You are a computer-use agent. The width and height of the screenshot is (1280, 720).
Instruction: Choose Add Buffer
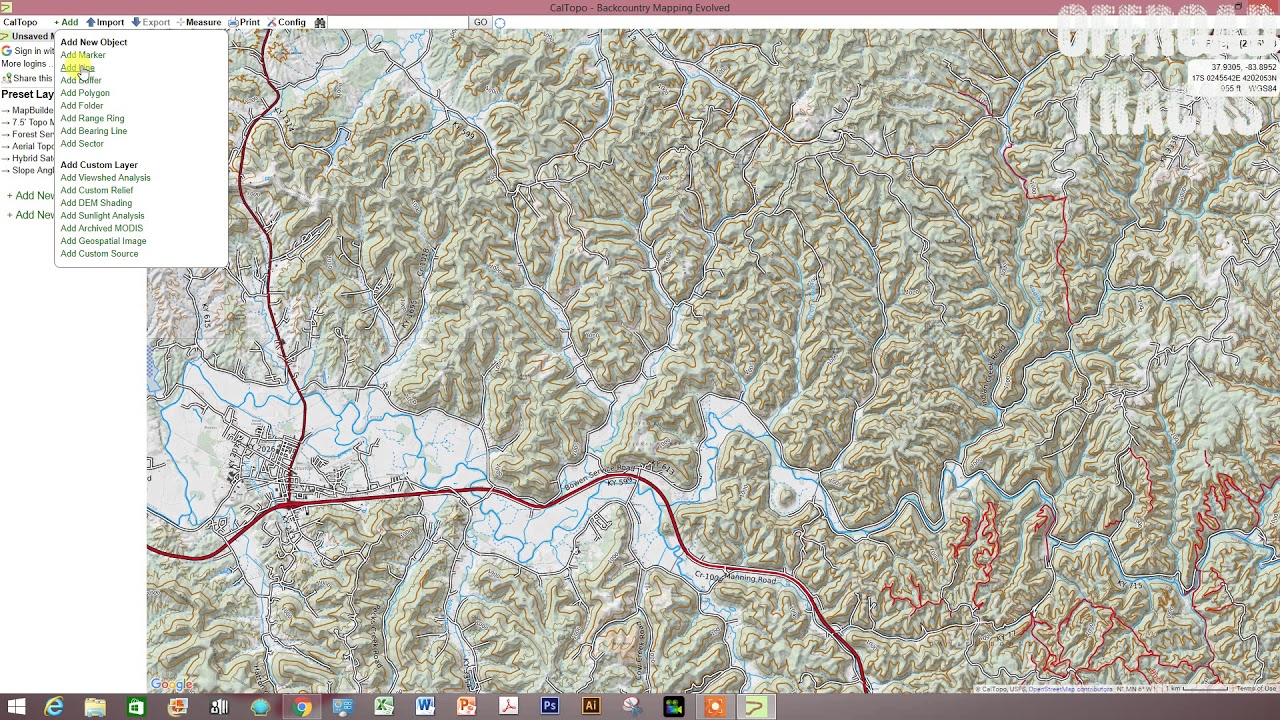(81, 80)
